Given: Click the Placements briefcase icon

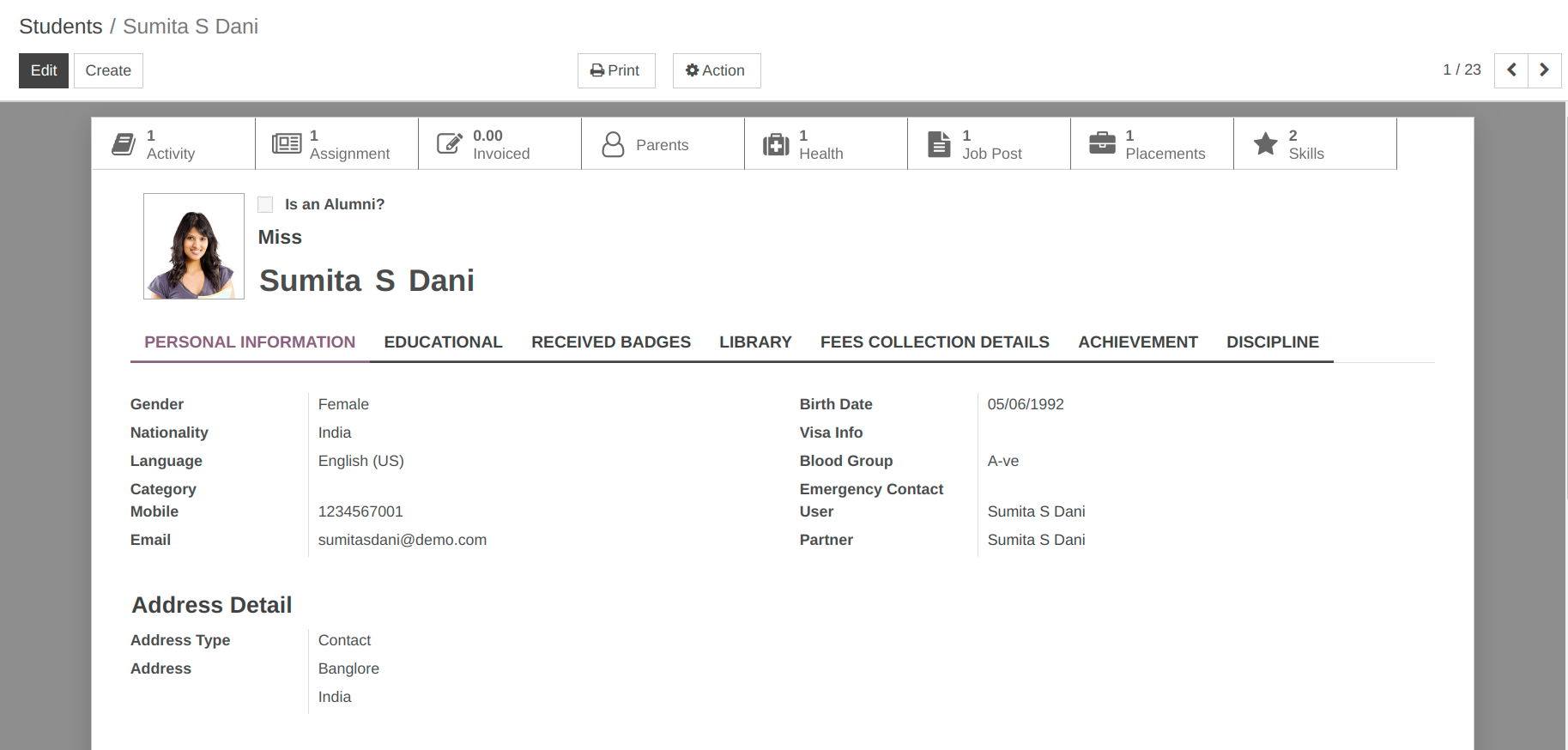Looking at the screenshot, I should [x=1102, y=143].
